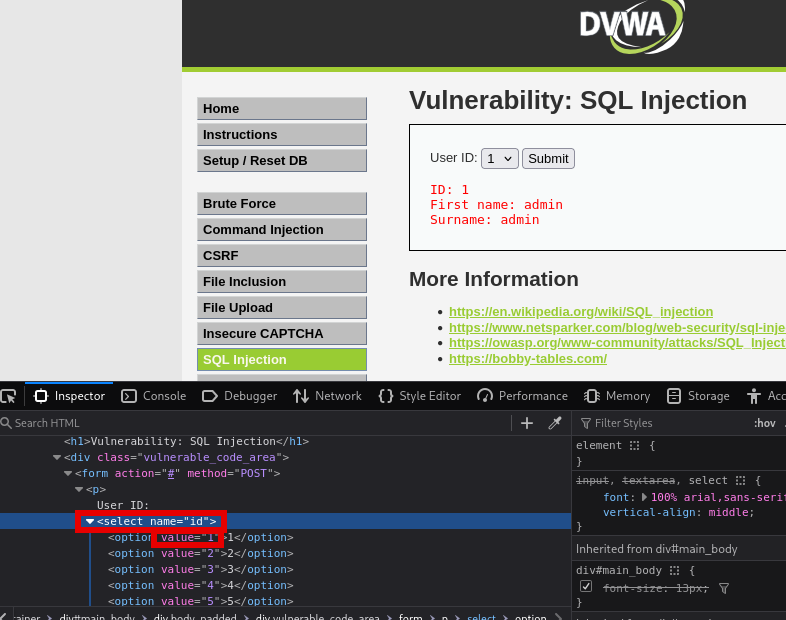786x620 pixels.
Task: Click selector highlighter icon for select rule
Action: 740,480
